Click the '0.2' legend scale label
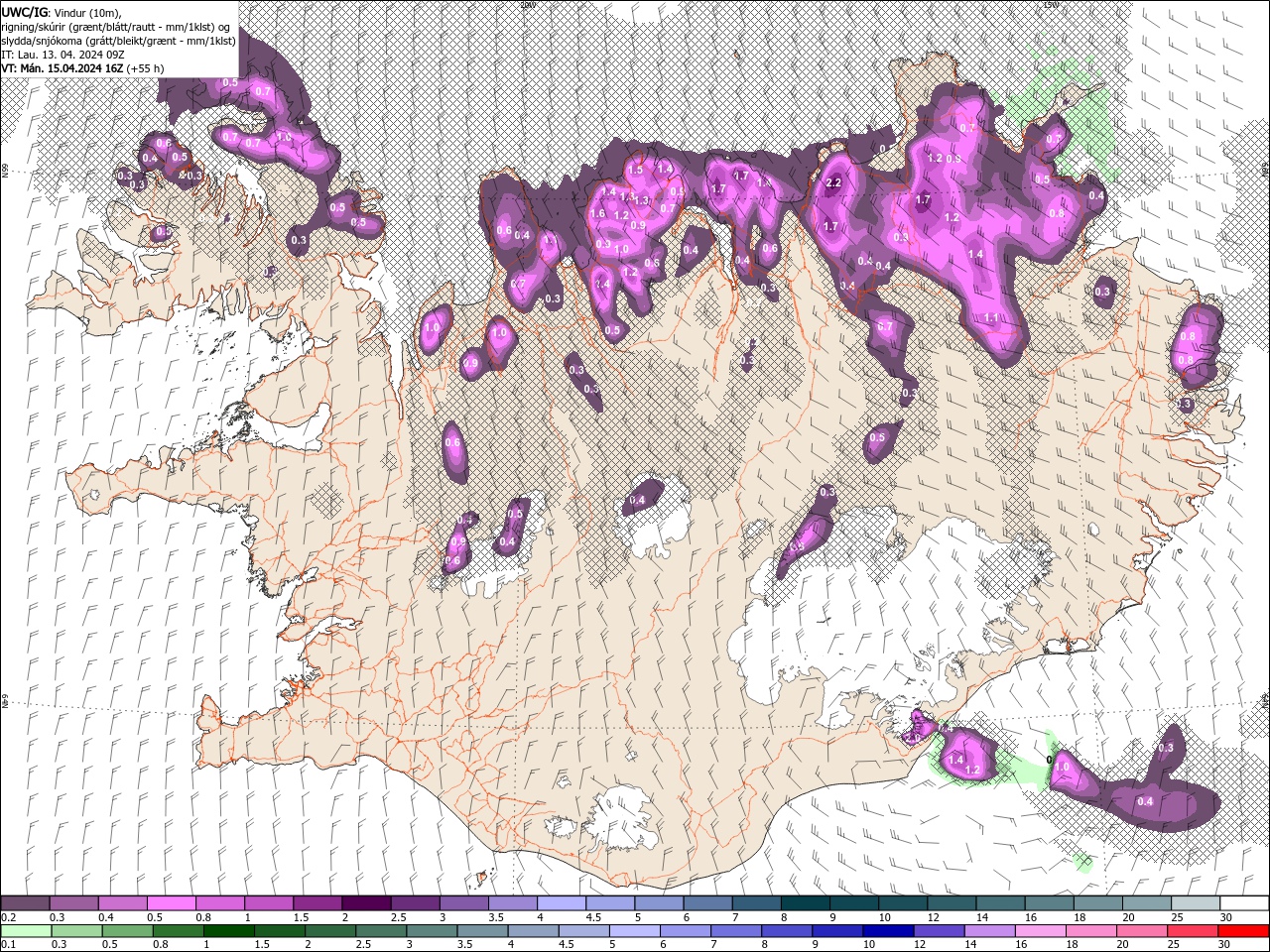1270x952 pixels. (x=9, y=917)
